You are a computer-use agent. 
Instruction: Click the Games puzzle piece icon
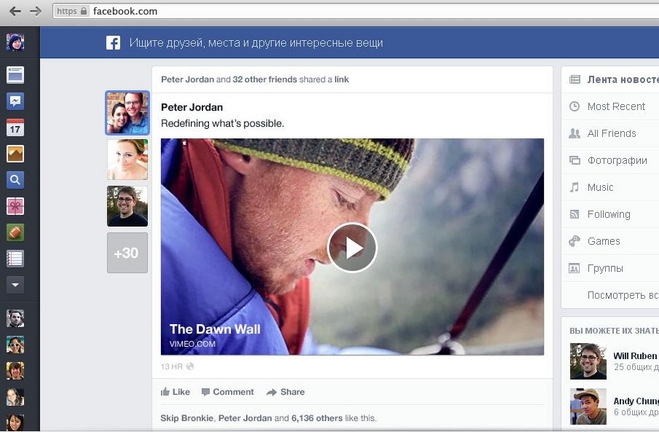pyautogui.click(x=575, y=241)
